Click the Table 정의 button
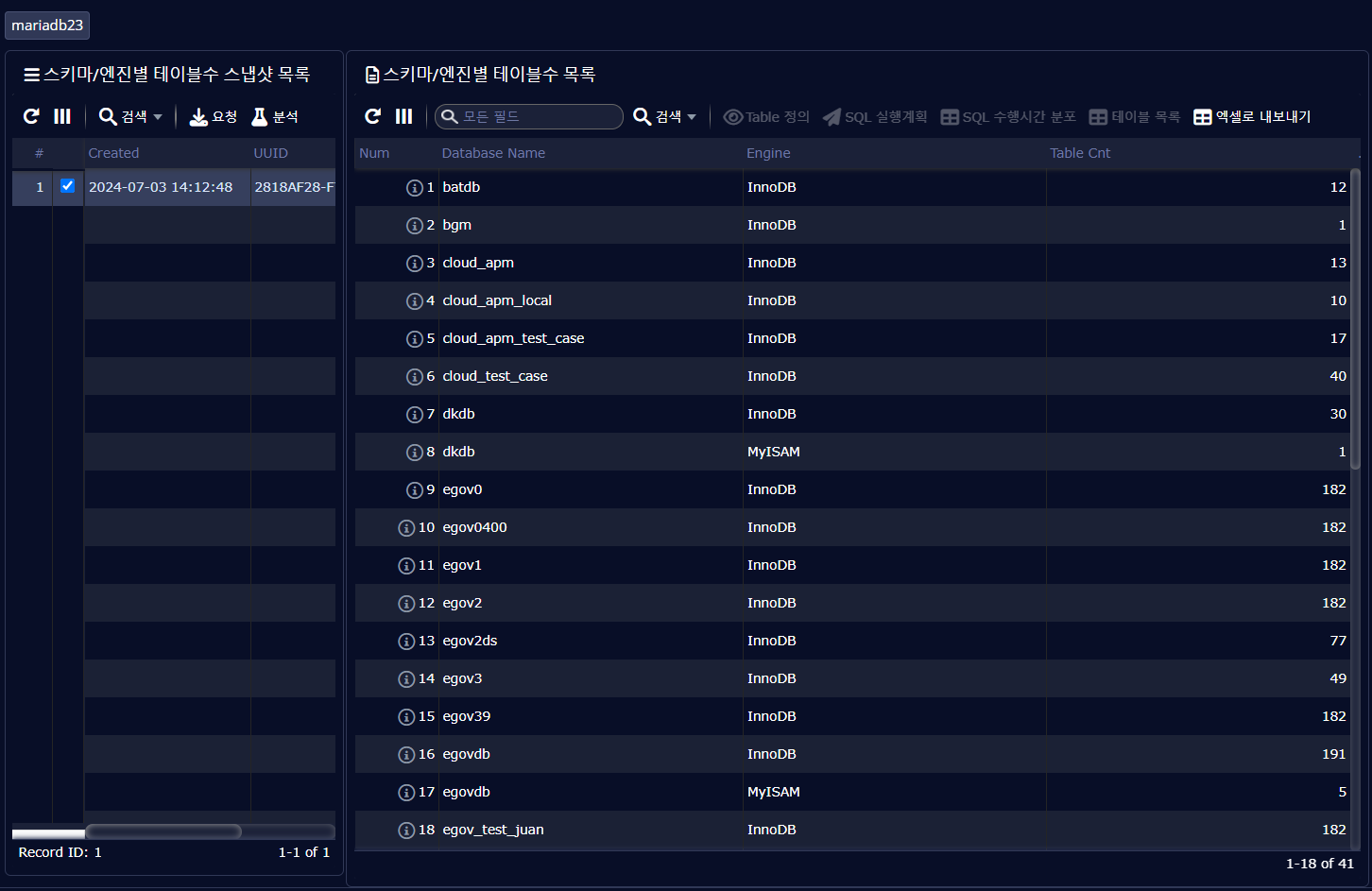This screenshot has height=891, width=1372. coord(766,116)
